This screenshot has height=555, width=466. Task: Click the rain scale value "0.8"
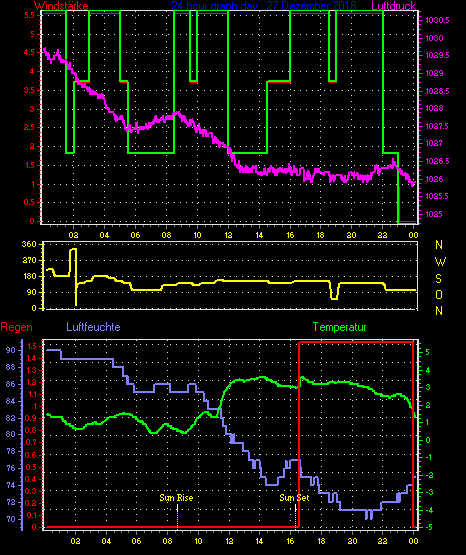pos(32,430)
